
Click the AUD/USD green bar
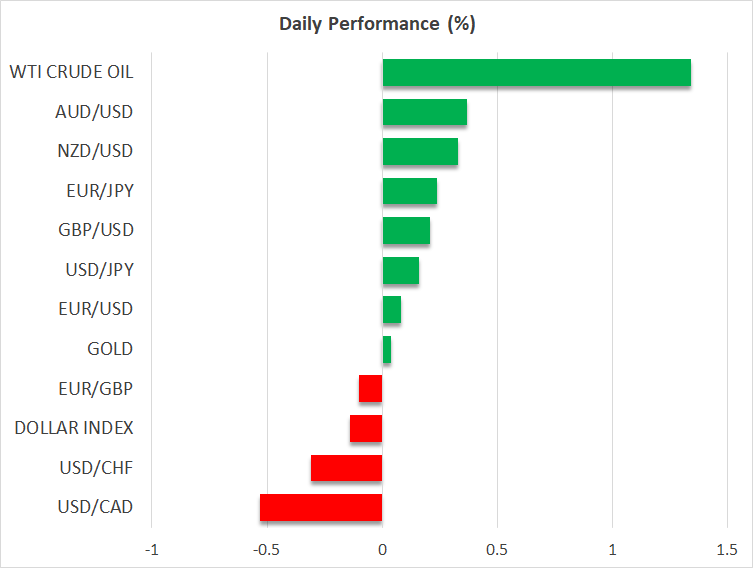pyautogui.click(x=424, y=112)
